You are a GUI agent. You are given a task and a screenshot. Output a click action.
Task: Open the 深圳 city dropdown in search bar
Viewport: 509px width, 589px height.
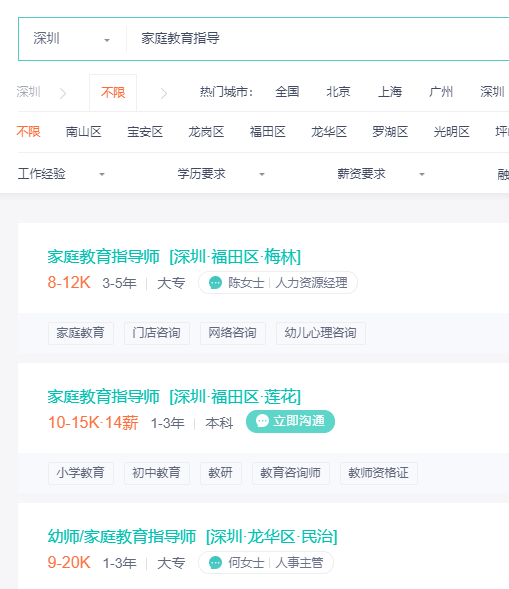[x=71, y=39]
